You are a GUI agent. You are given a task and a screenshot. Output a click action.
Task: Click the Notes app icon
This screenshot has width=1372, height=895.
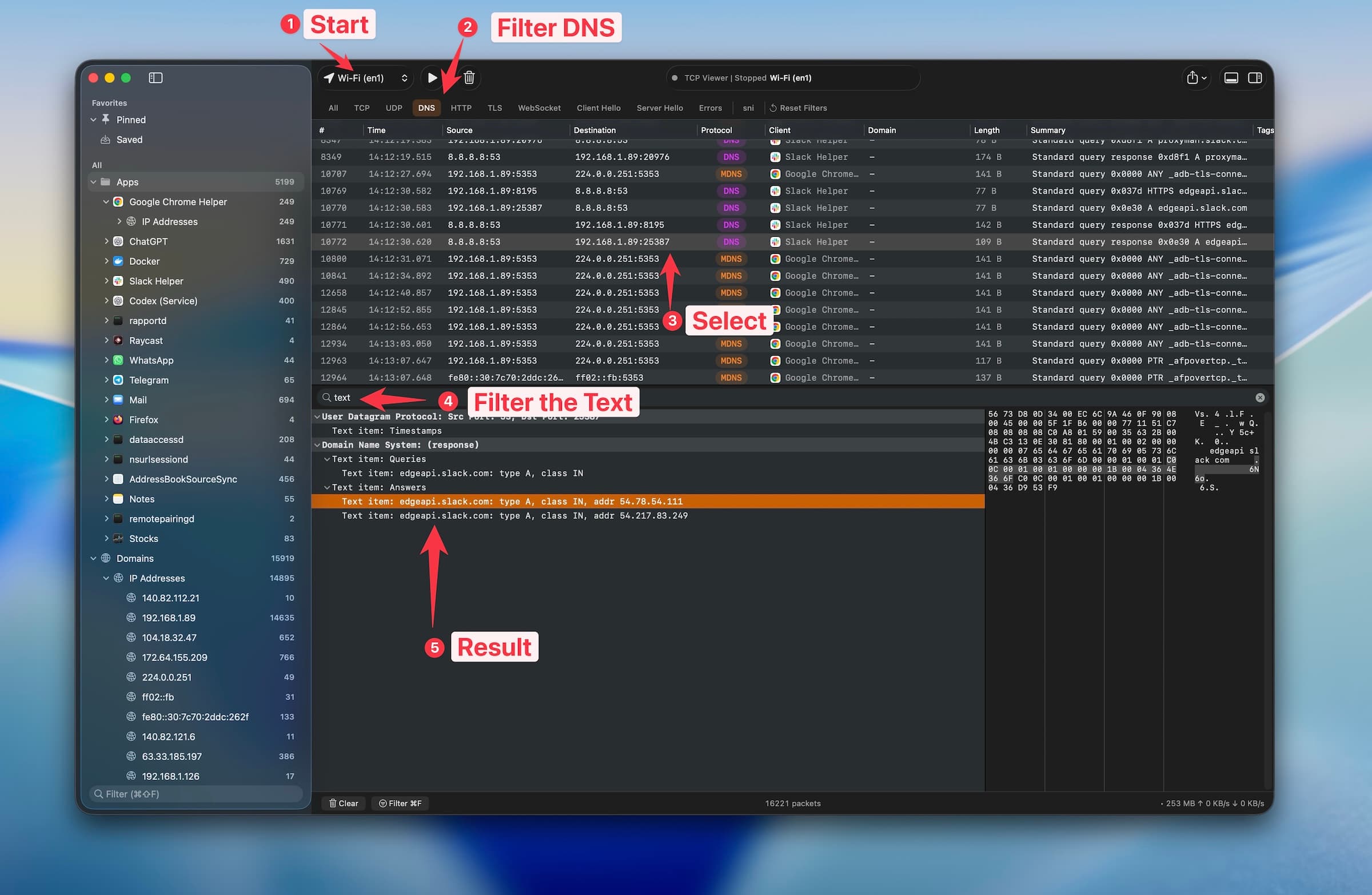pos(118,499)
